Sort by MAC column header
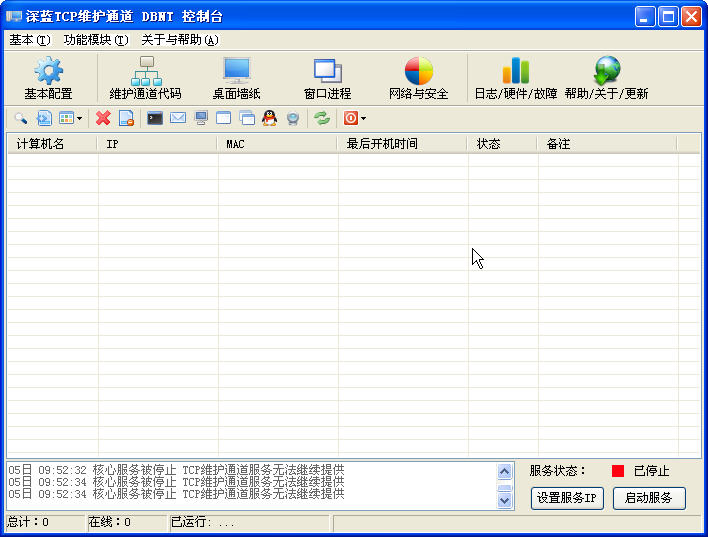The image size is (708, 537). tap(277, 144)
